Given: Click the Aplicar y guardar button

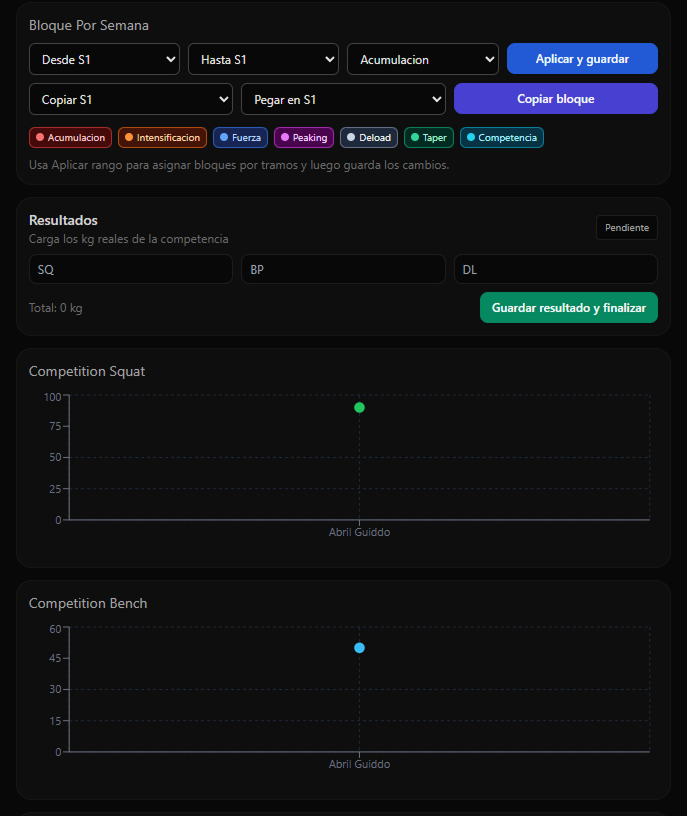Looking at the screenshot, I should pos(582,59).
